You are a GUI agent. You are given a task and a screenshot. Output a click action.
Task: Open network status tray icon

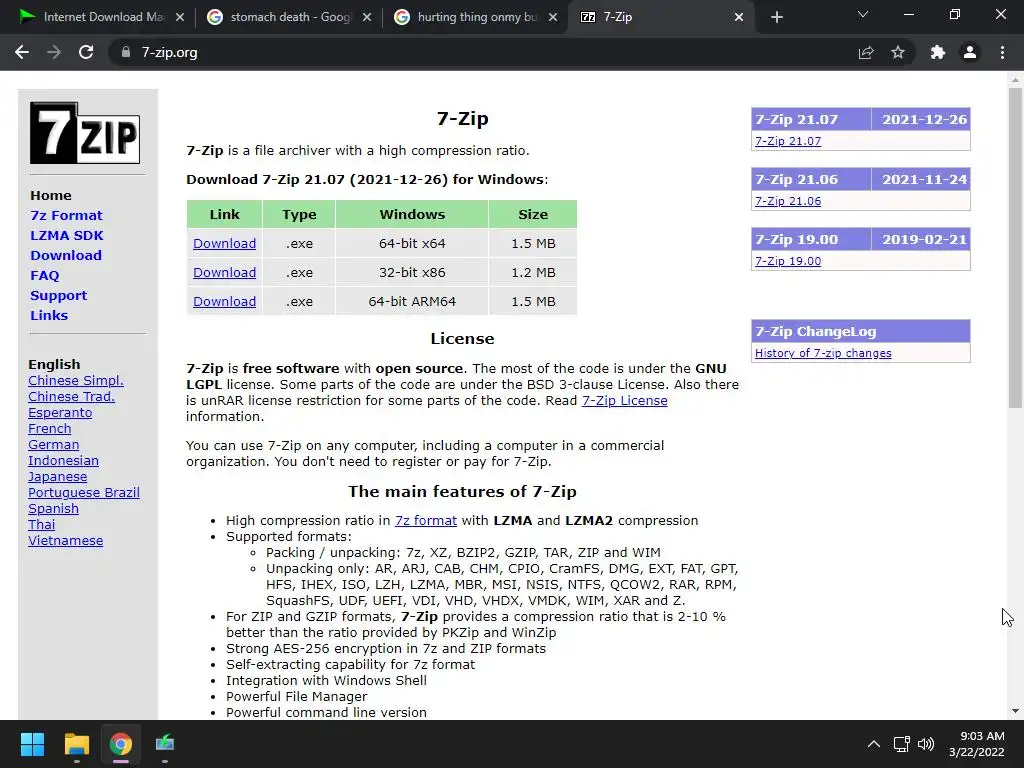(902, 744)
